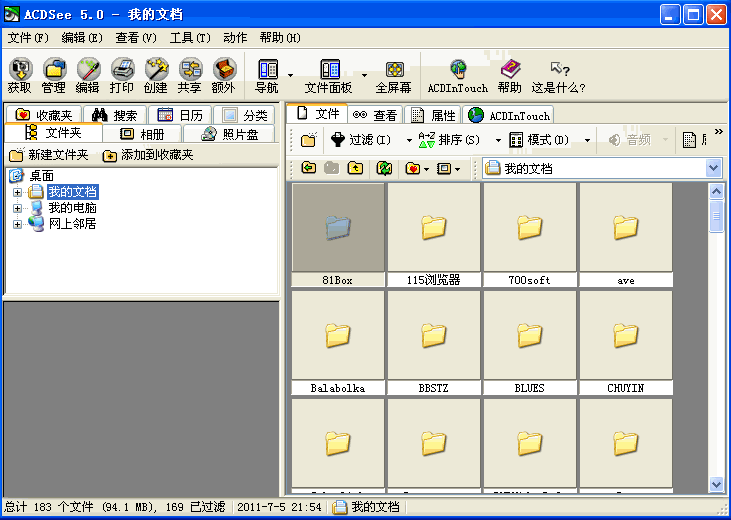The width and height of the screenshot is (731, 520).
Task: Select the 115浏览器 folder thumbnail
Action: click(x=434, y=235)
